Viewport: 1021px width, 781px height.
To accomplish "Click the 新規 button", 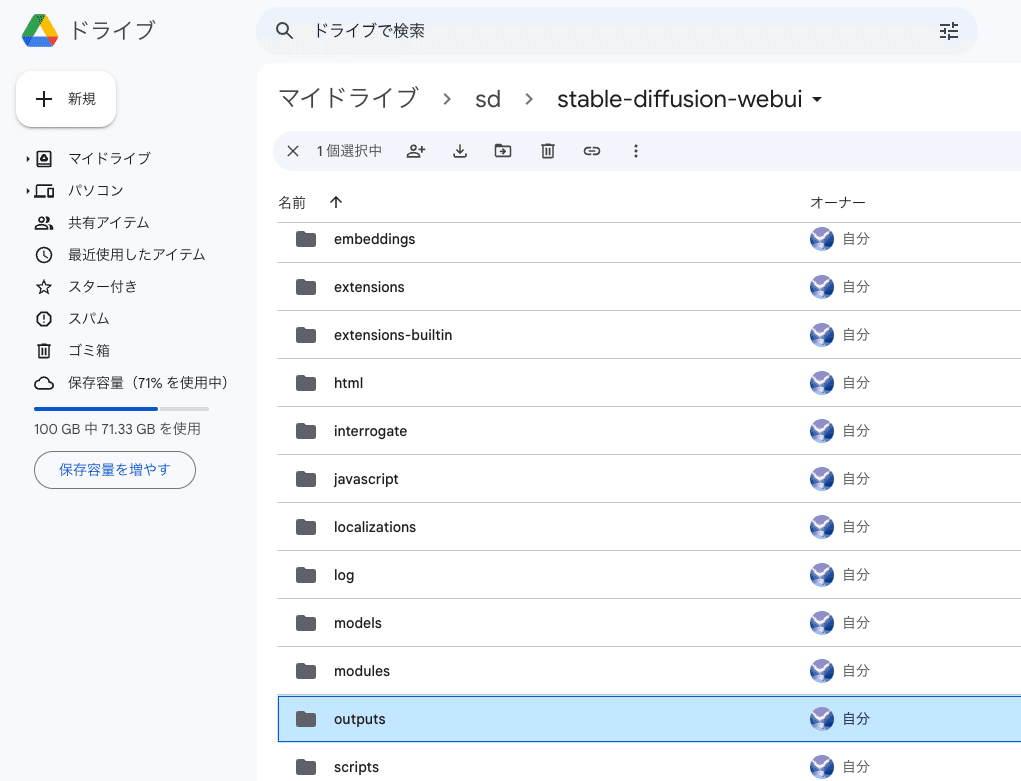I will coord(66,99).
